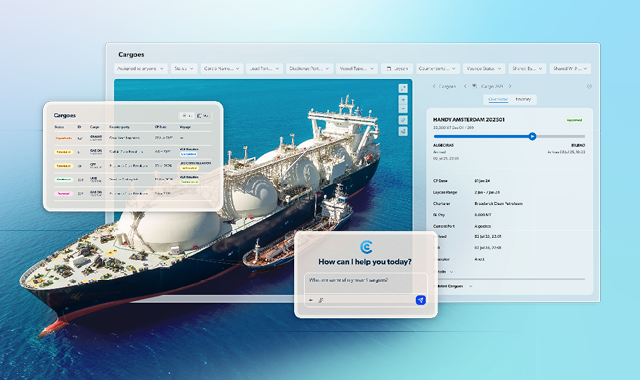
Task: Click the 'How can I help you today?' heading
Action: click(x=365, y=262)
